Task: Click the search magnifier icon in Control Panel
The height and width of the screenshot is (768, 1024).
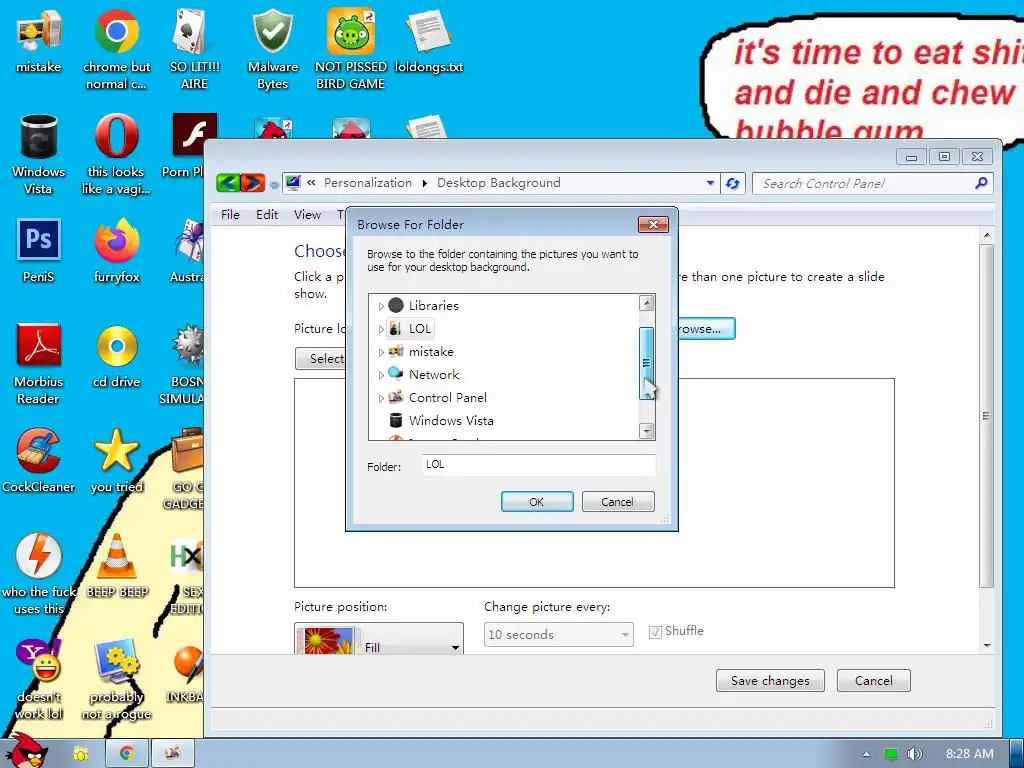Action: click(x=981, y=184)
